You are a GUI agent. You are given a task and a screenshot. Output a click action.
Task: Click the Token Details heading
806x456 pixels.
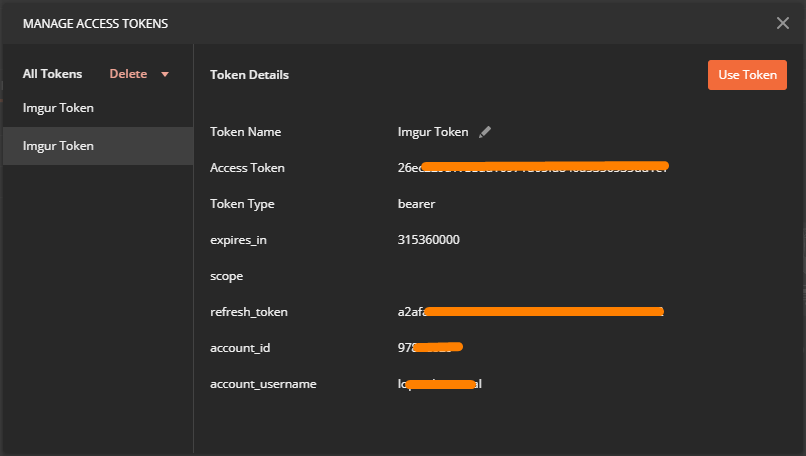coord(249,75)
